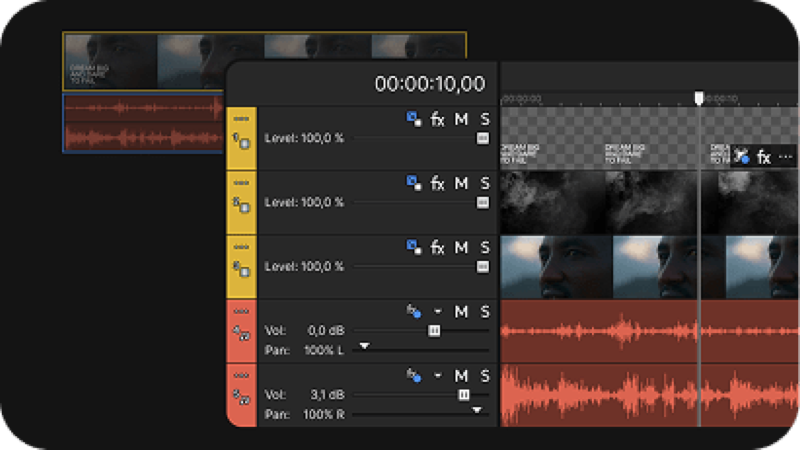
Task: Click the 00:00:10,00 timecode display
Action: pos(430,84)
